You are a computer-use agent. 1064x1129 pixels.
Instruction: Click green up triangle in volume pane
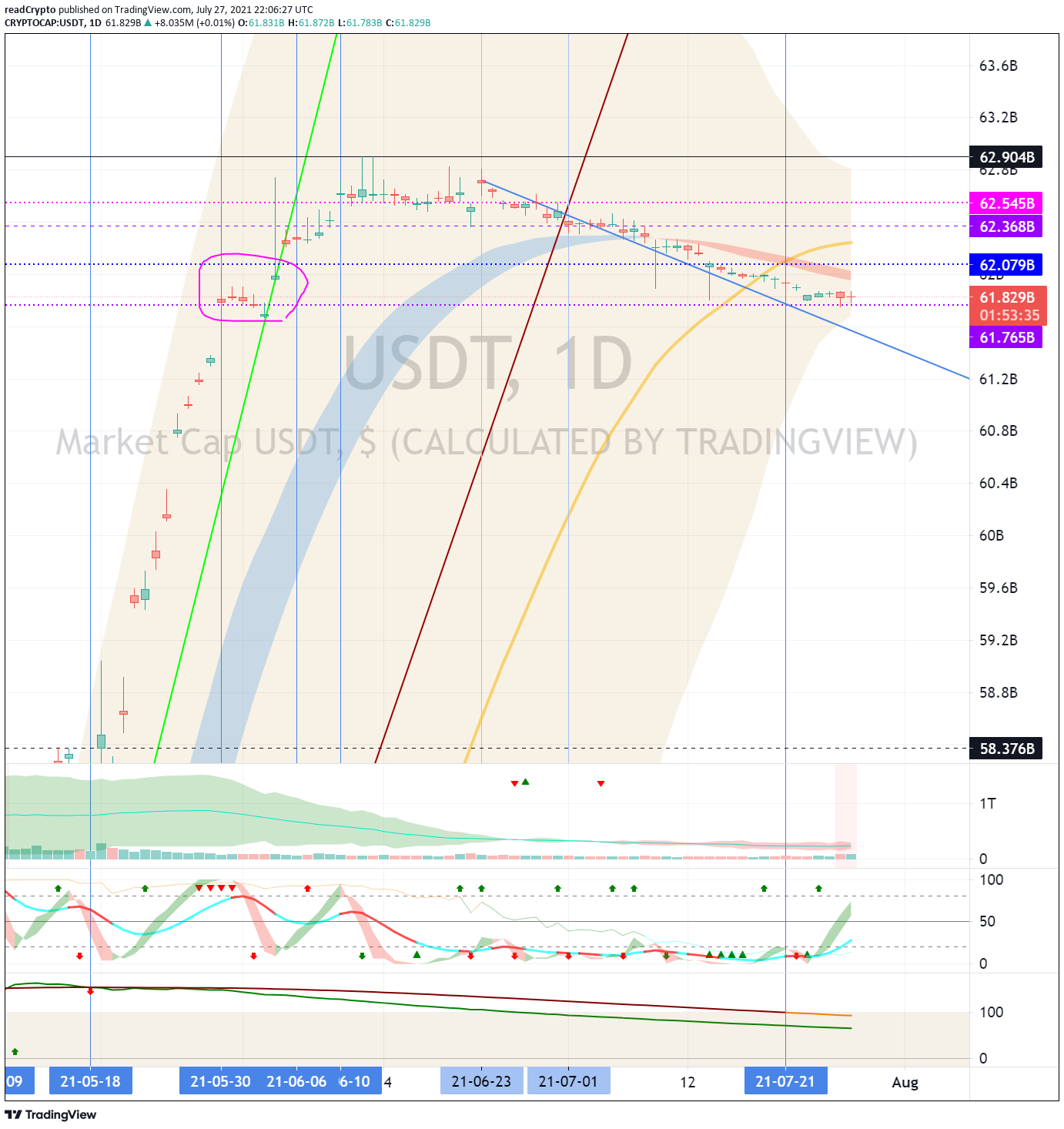pyautogui.click(x=525, y=782)
